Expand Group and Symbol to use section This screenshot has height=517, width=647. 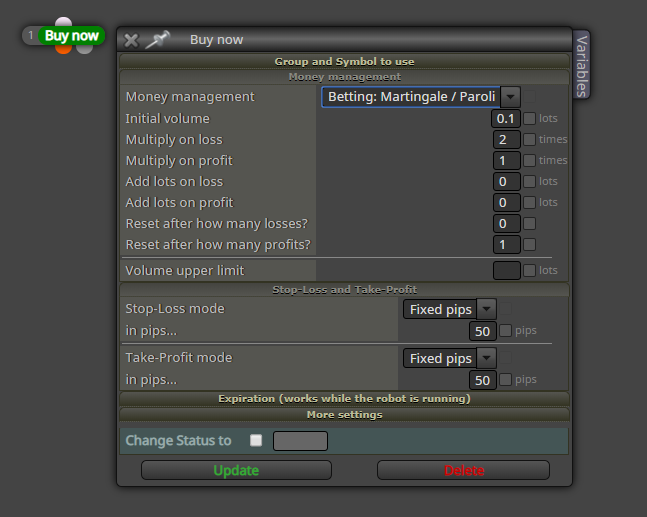pyautogui.click(x=344, y=61)
